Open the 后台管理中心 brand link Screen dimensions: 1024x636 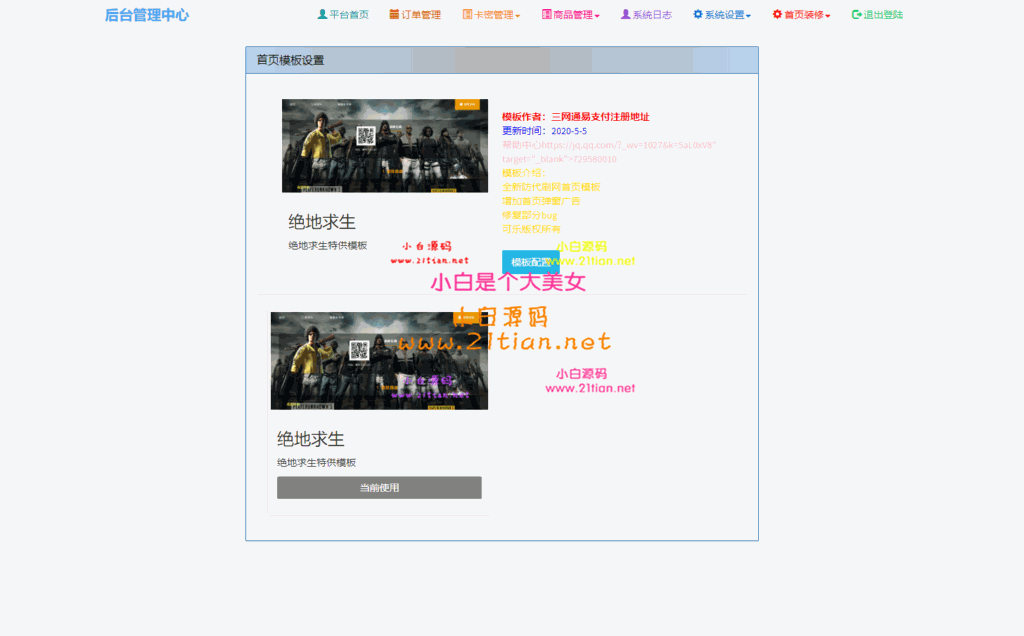[x=147, y=15]
